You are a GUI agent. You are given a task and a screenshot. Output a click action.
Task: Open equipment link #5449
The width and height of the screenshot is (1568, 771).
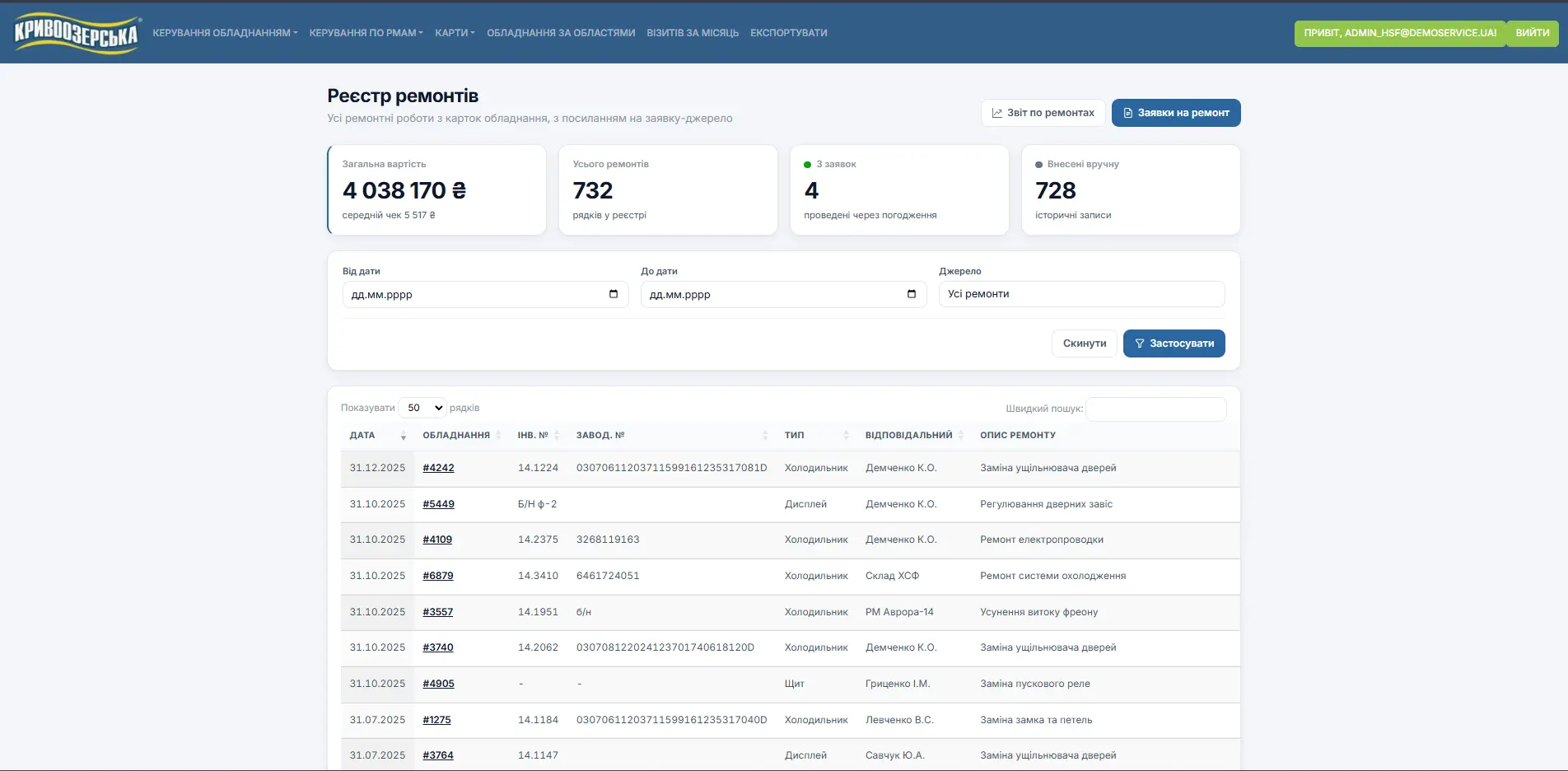click(438, 504)
